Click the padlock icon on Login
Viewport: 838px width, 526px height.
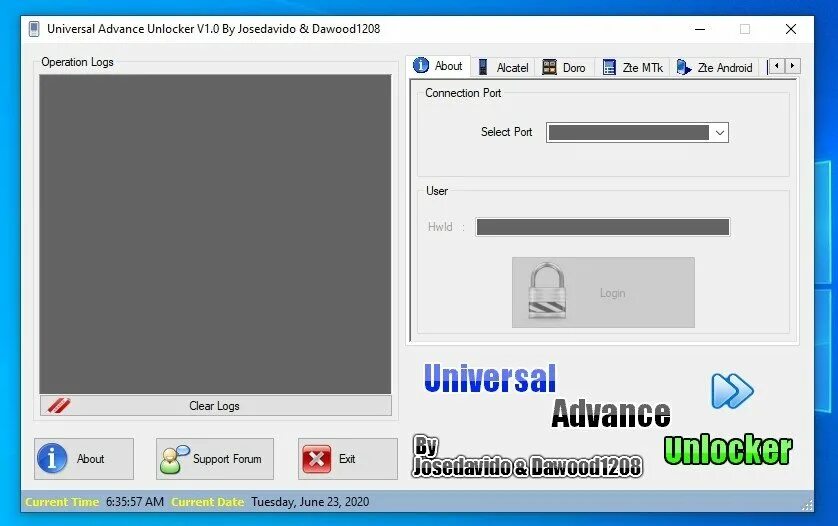pyautogui.click(x=546, y=291)
